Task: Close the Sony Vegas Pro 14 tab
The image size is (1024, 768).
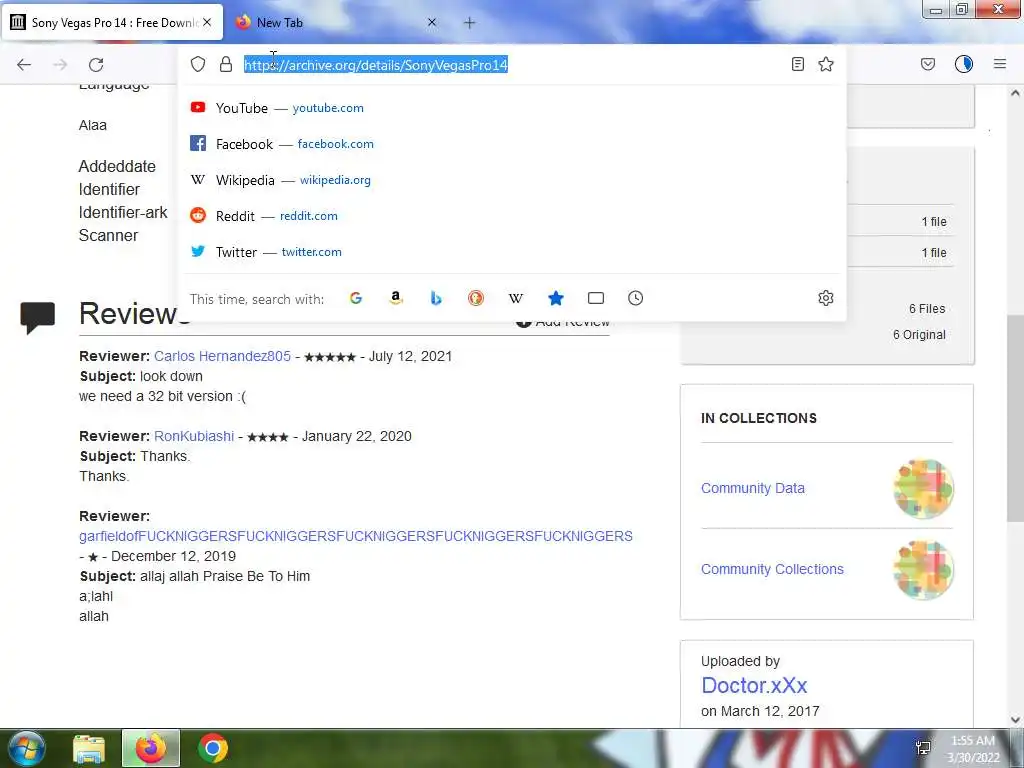Action: tap(207, 22)
